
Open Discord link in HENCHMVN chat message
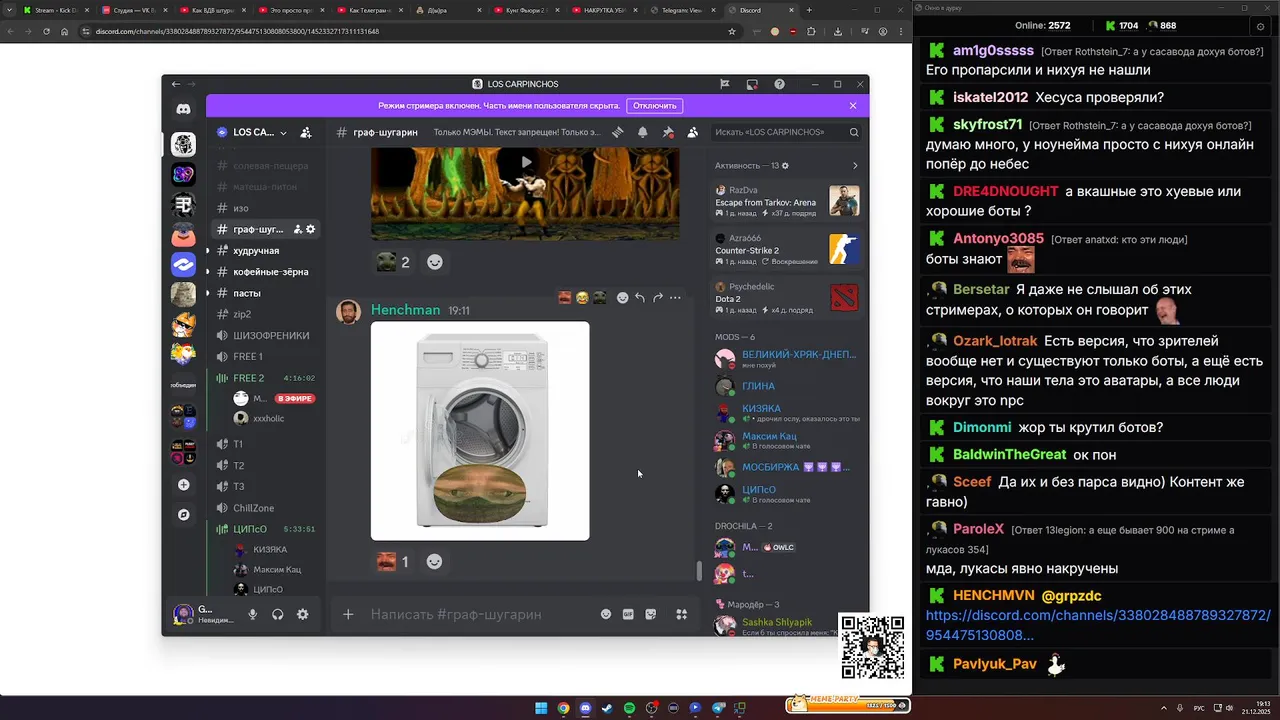point(1098,625)
